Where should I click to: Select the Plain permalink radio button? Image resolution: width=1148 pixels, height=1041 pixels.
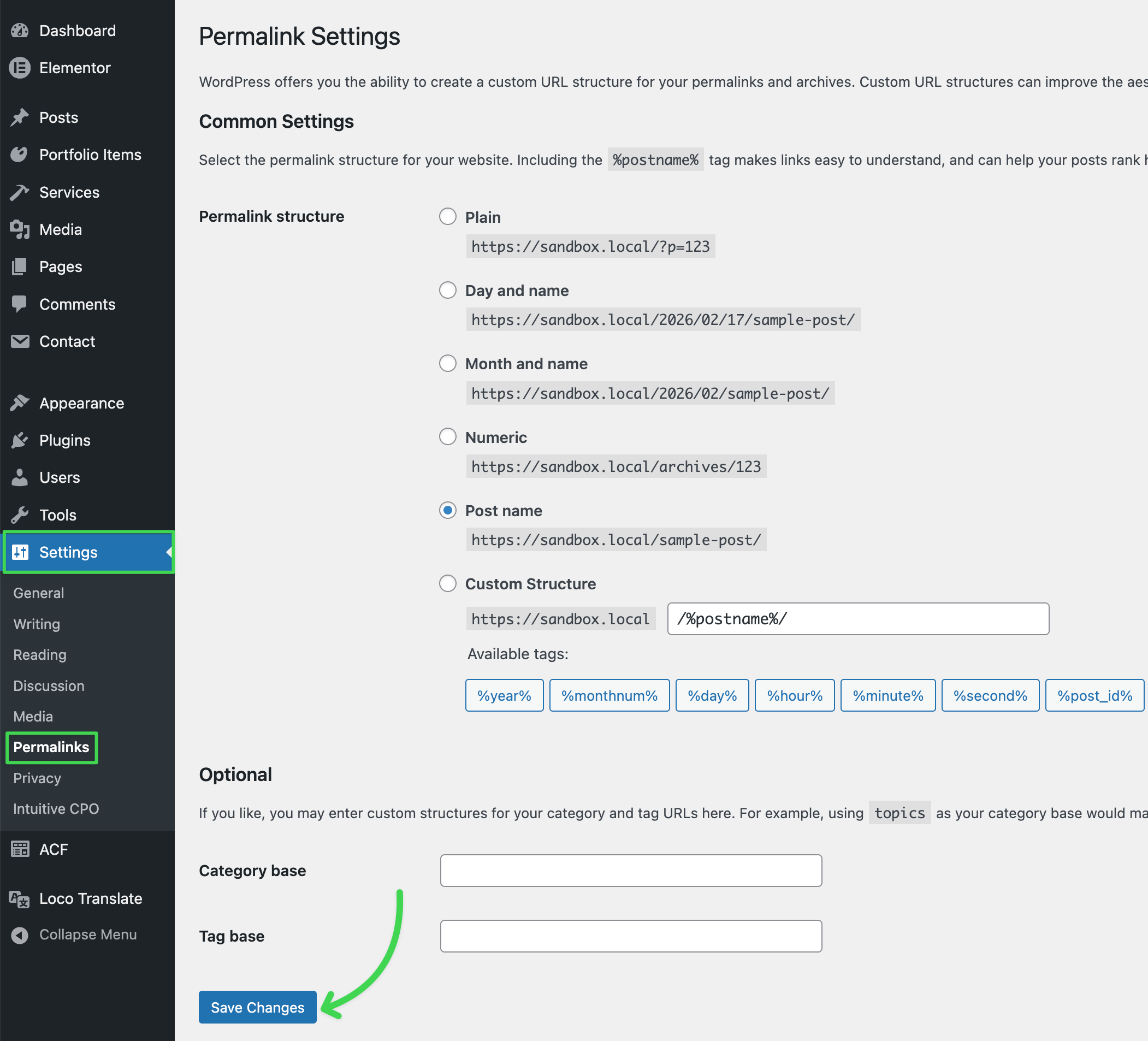click(448, 216)
